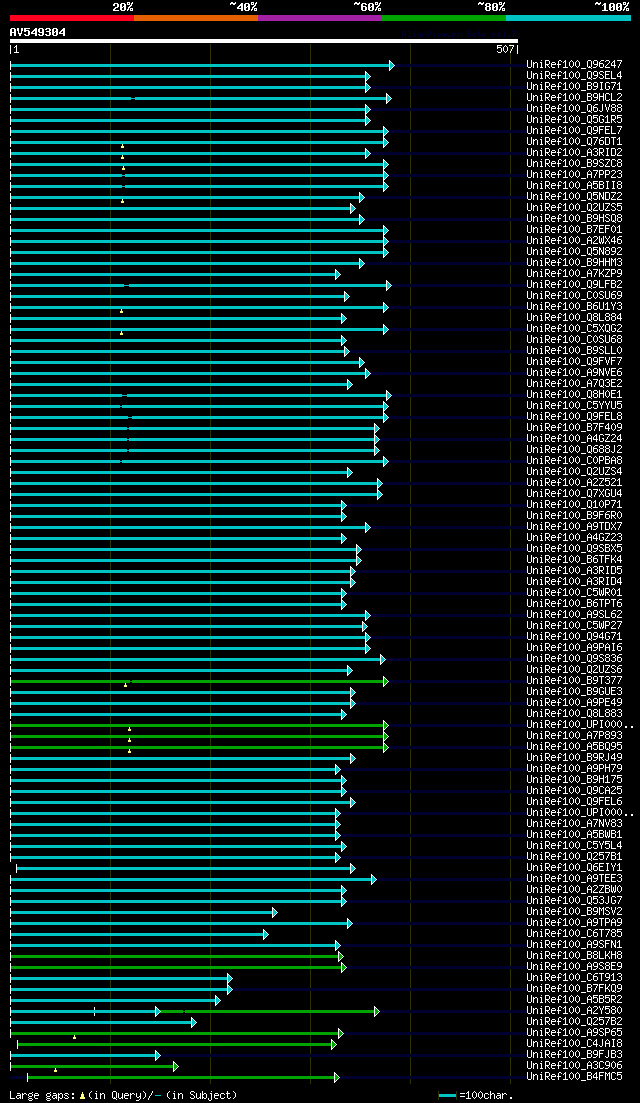Select the UniRef100_B8LKH8 entry
640x1103 pixels.
pos(574,956)
